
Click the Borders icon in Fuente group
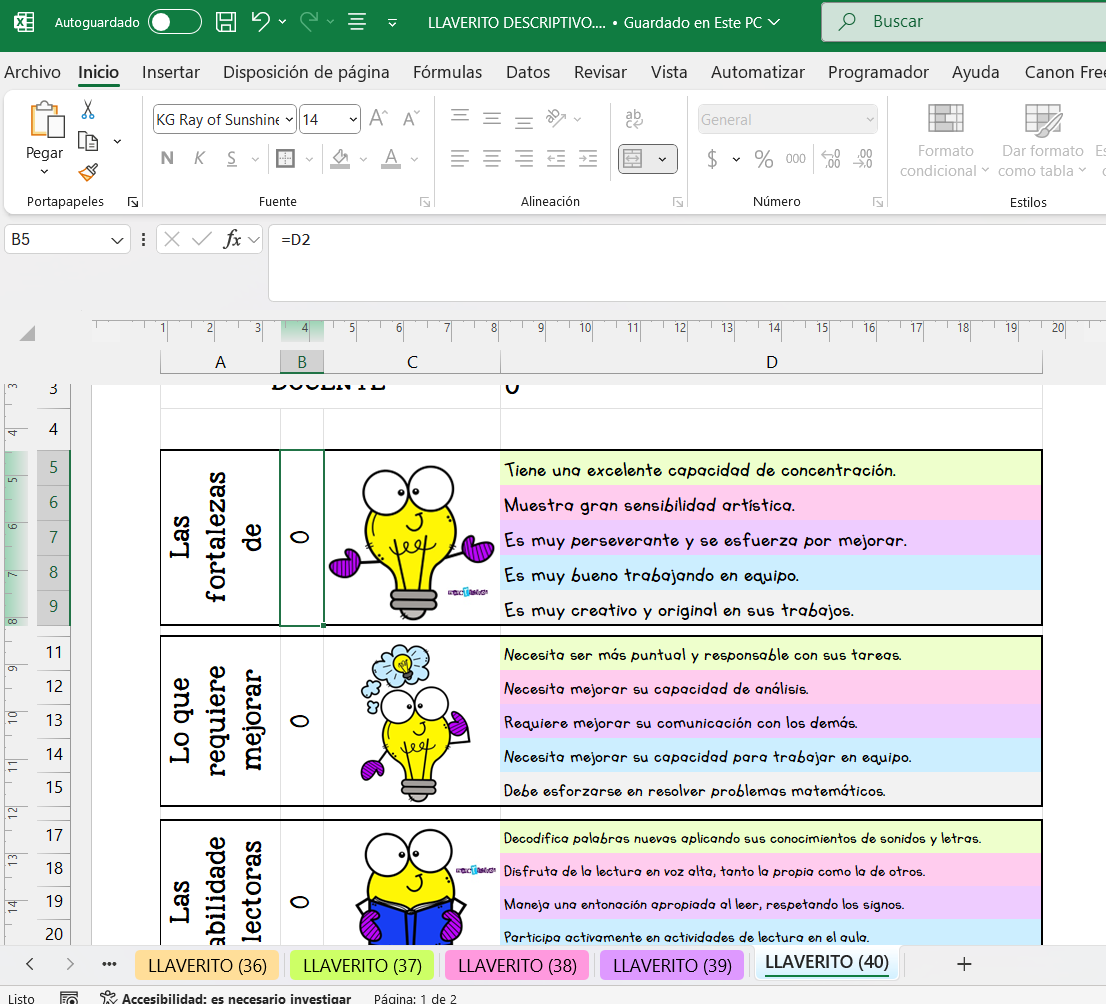(x=285, y=159)
